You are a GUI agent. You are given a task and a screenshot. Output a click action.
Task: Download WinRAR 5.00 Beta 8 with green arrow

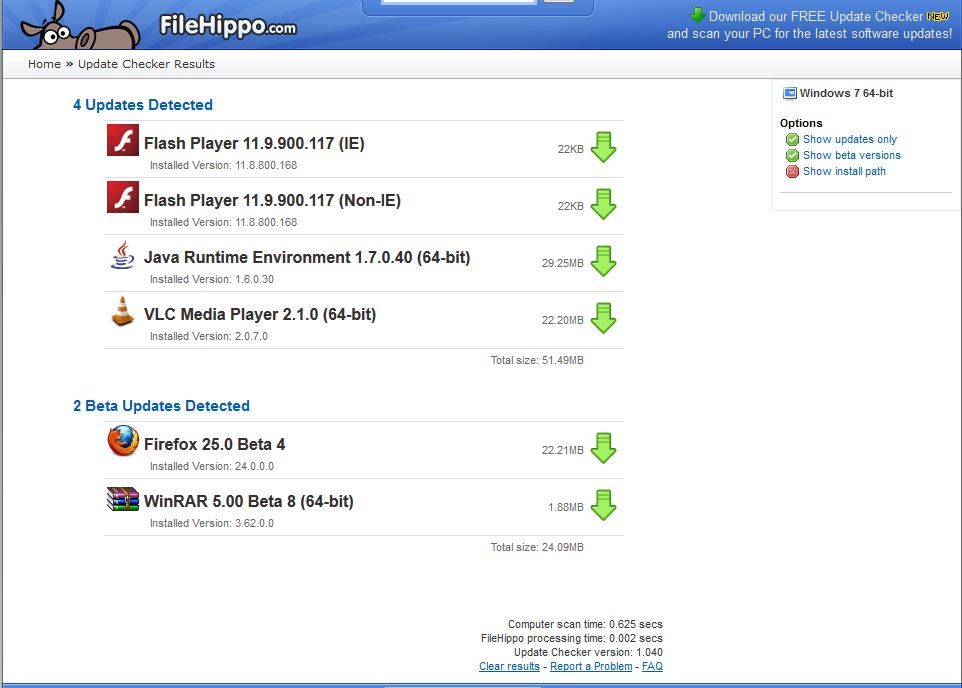[603, 506]
